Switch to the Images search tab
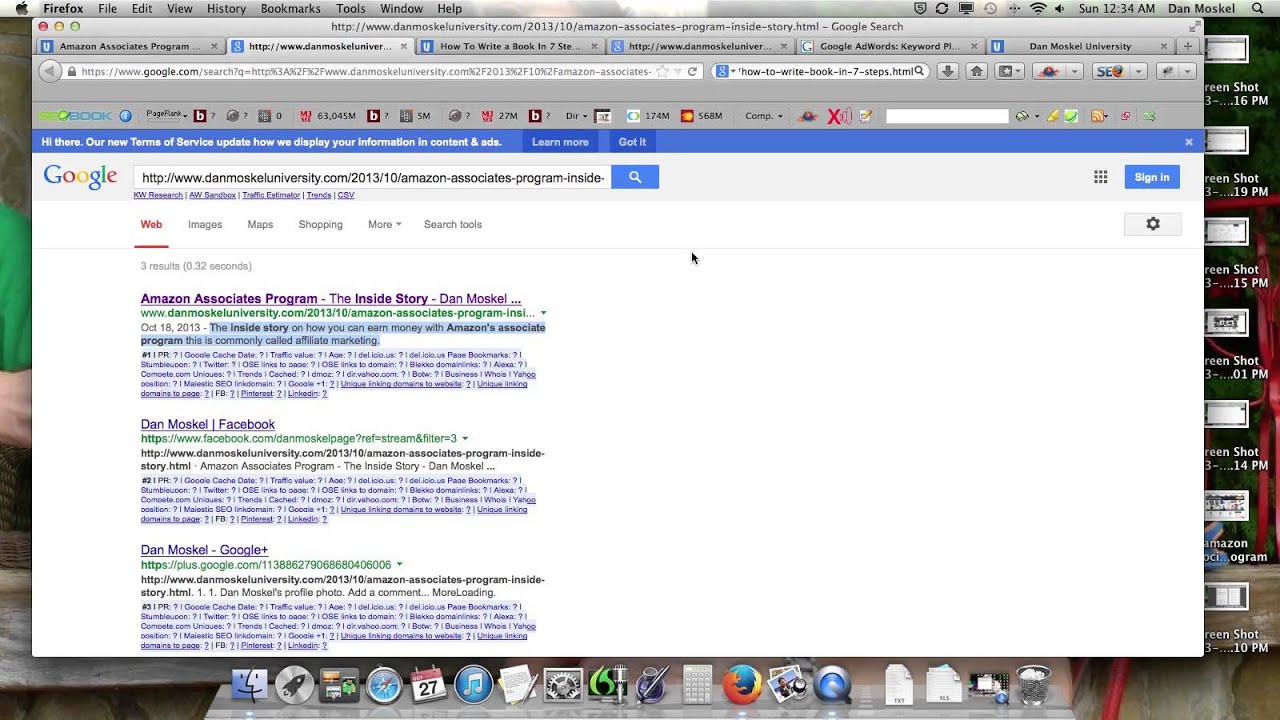This screenshot has width=1280, height=720. click(205, 224)
